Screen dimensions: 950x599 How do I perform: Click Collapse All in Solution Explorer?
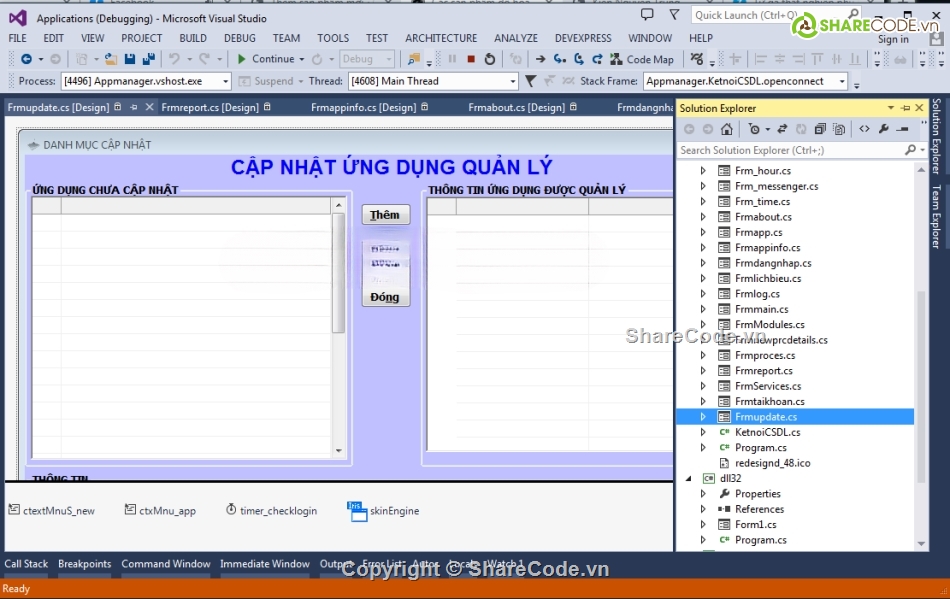coord(820,129)
